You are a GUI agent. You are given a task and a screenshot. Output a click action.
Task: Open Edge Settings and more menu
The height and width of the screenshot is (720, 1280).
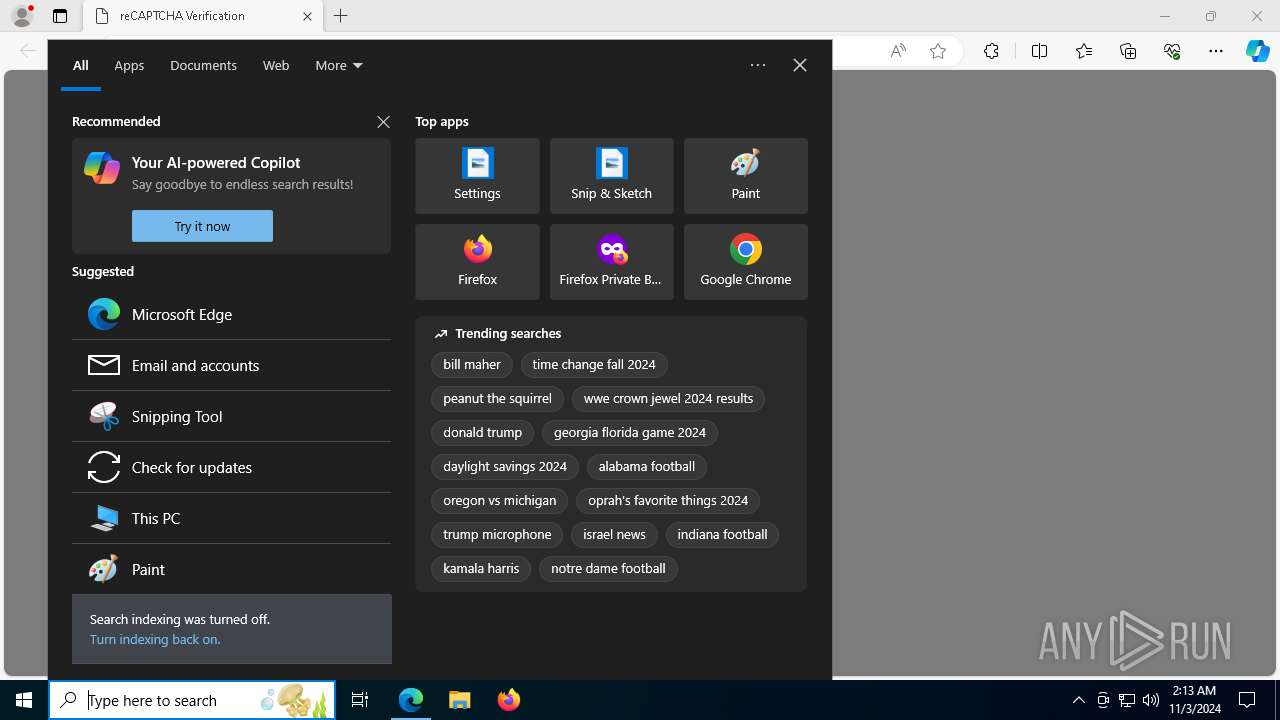point(1216,51)
